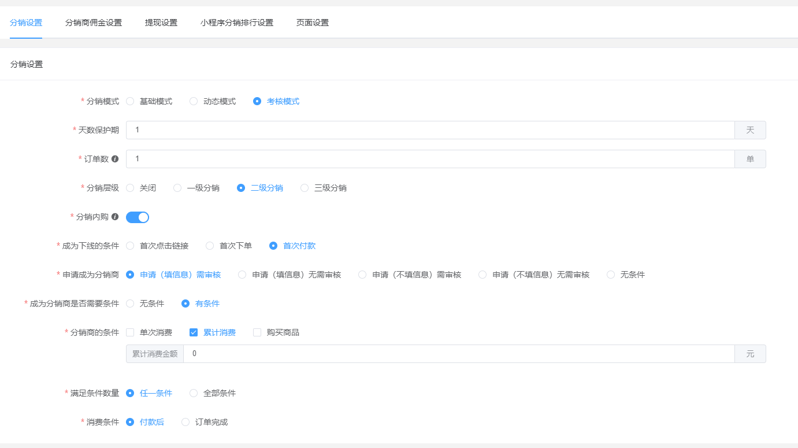Toggle the 分销内购 switch off
798x448 pixels.
point(137,217)
